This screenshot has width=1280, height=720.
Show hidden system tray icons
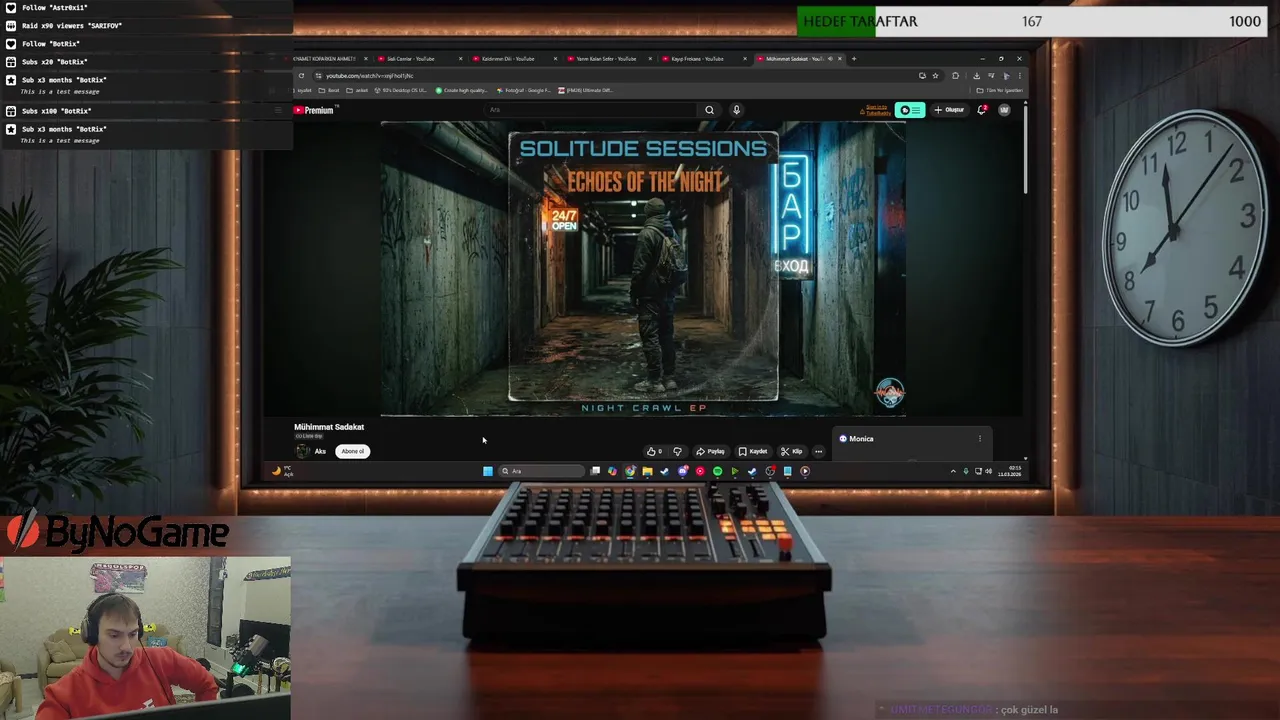coord(953,471)
